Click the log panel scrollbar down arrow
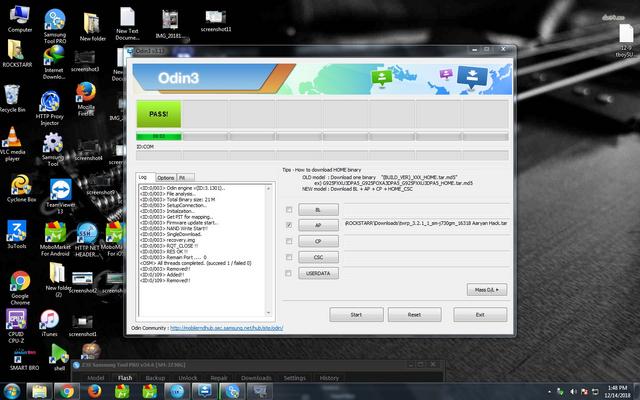The image size is (640, 400). click(268, 313)
